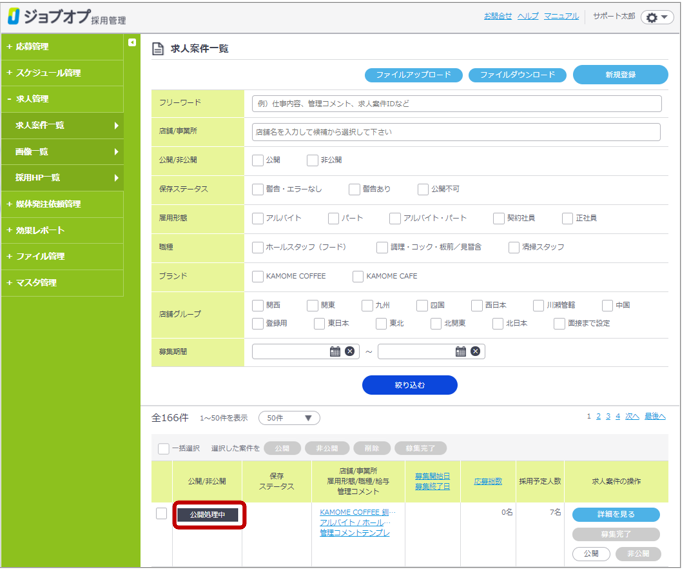The height and width of the screenshot is (572, 687).
Task: Check the 東日本 store group
Action: click(x=319, y=323)
